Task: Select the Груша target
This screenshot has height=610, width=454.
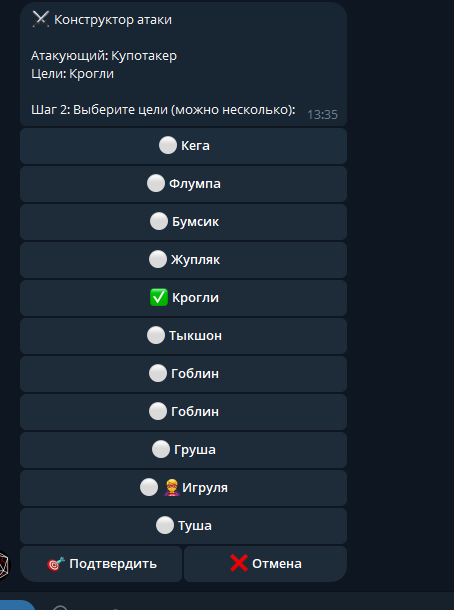Action: 183,450
